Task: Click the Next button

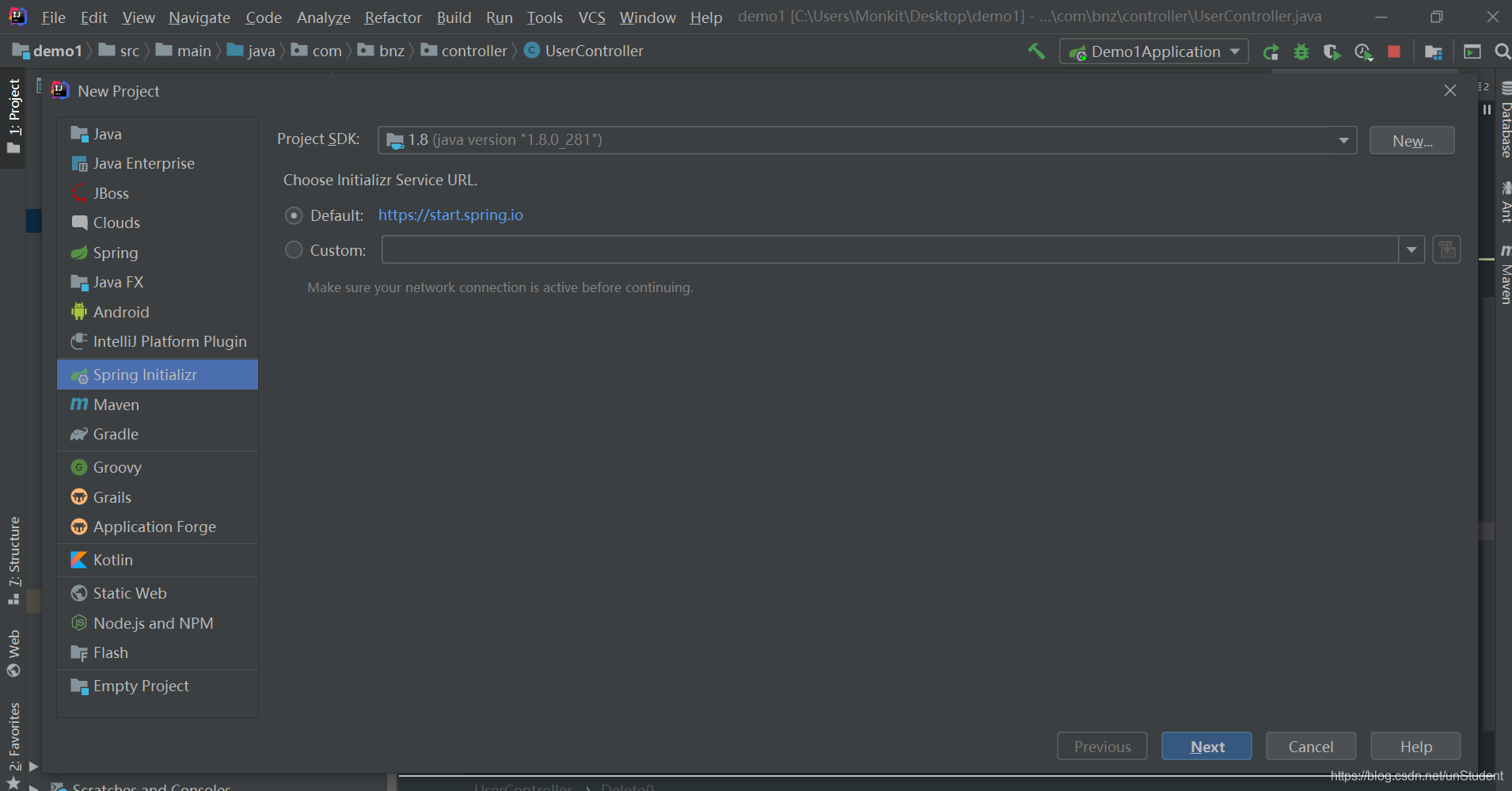Action: [x=1207, y=747]
